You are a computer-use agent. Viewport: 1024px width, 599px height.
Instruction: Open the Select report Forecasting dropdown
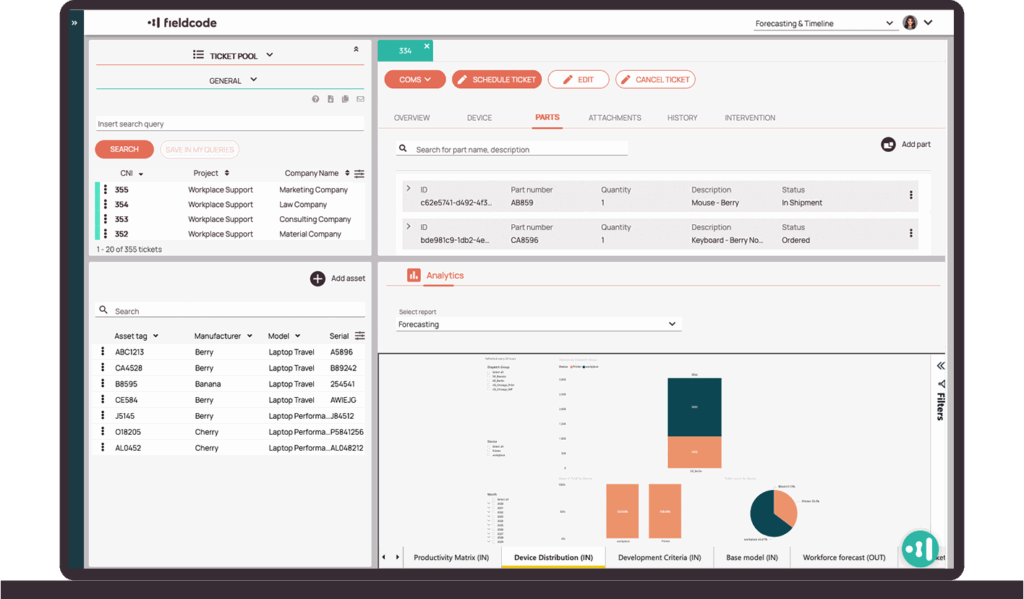pyautogui.click(x=538, y=324)
